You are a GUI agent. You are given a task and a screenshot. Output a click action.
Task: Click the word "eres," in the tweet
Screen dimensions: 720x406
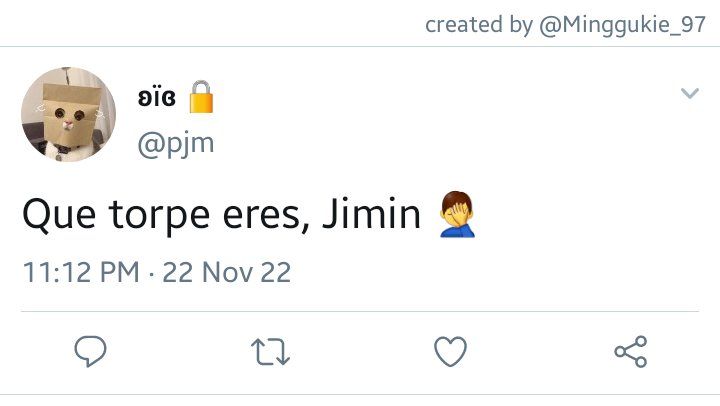pos(266,216)
